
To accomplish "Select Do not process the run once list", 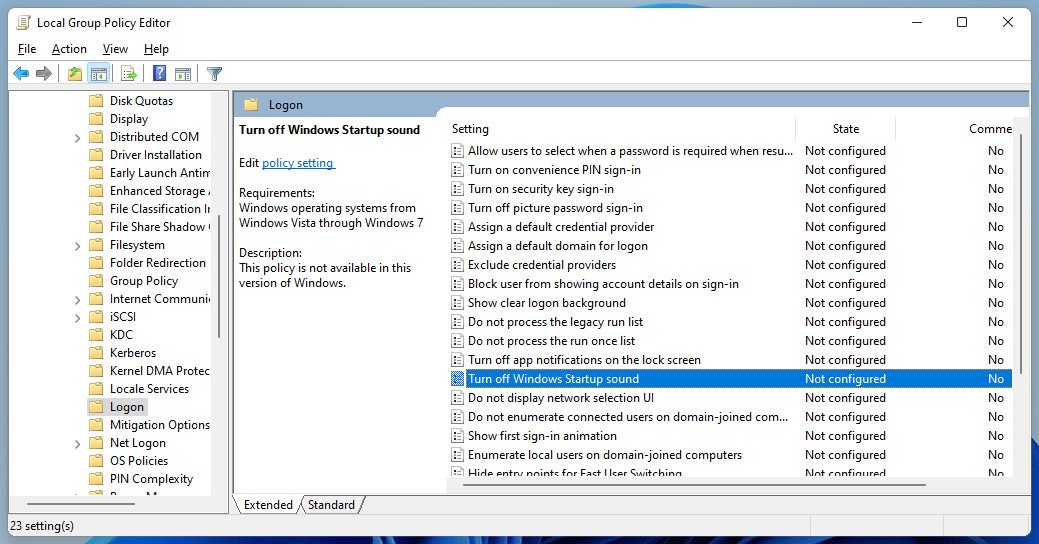I will click(x=551, y=341).
